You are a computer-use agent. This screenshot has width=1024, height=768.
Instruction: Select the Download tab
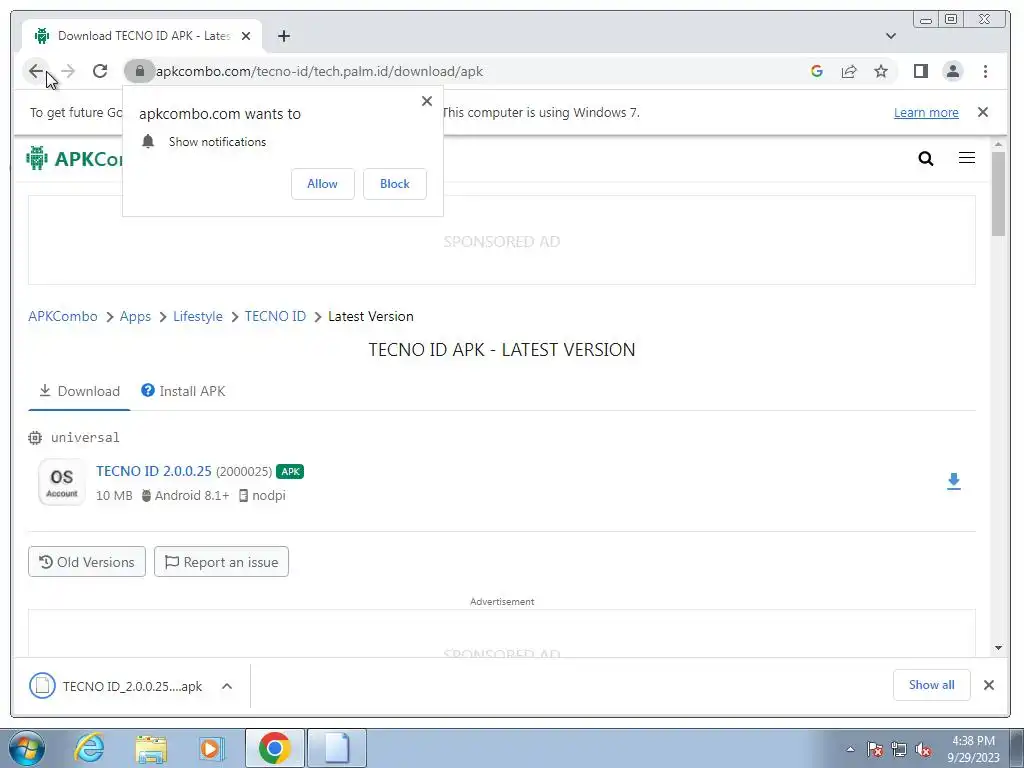[x=79, y=391]
